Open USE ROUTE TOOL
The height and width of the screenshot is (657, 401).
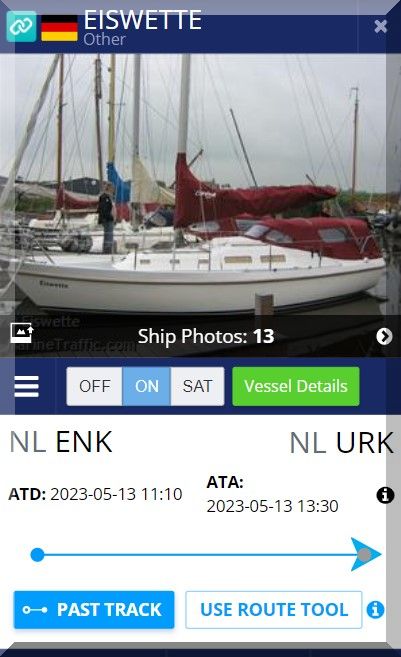274,610
